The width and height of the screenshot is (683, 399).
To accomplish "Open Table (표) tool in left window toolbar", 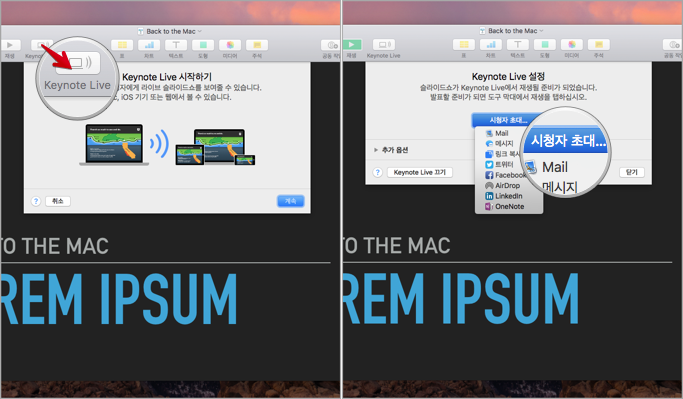I will pyautogui.click(x=122, y=45).
